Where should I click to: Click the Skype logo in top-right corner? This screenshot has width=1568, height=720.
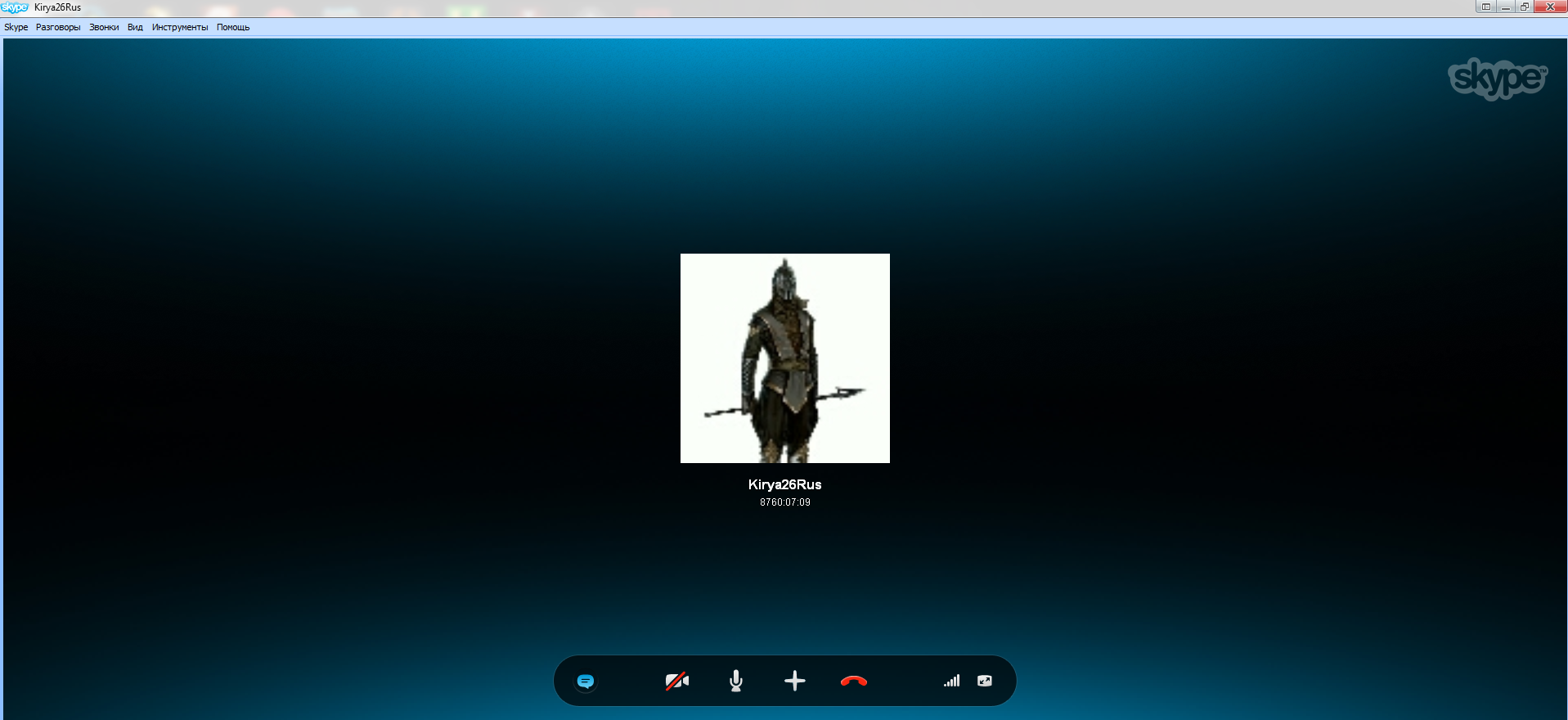[x=1497, y=79]
